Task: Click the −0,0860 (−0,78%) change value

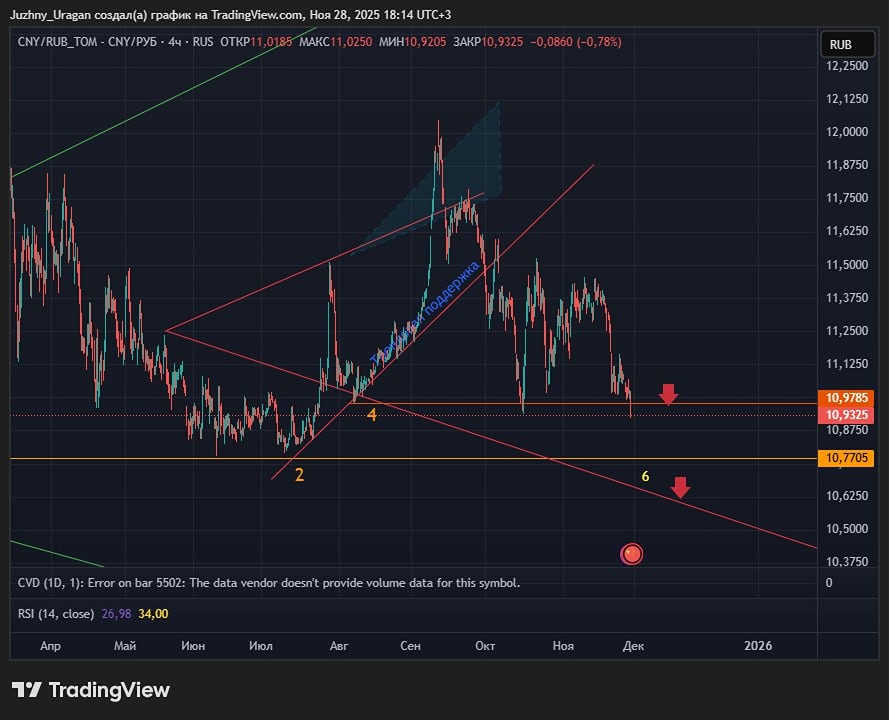Action: point(576,42)
